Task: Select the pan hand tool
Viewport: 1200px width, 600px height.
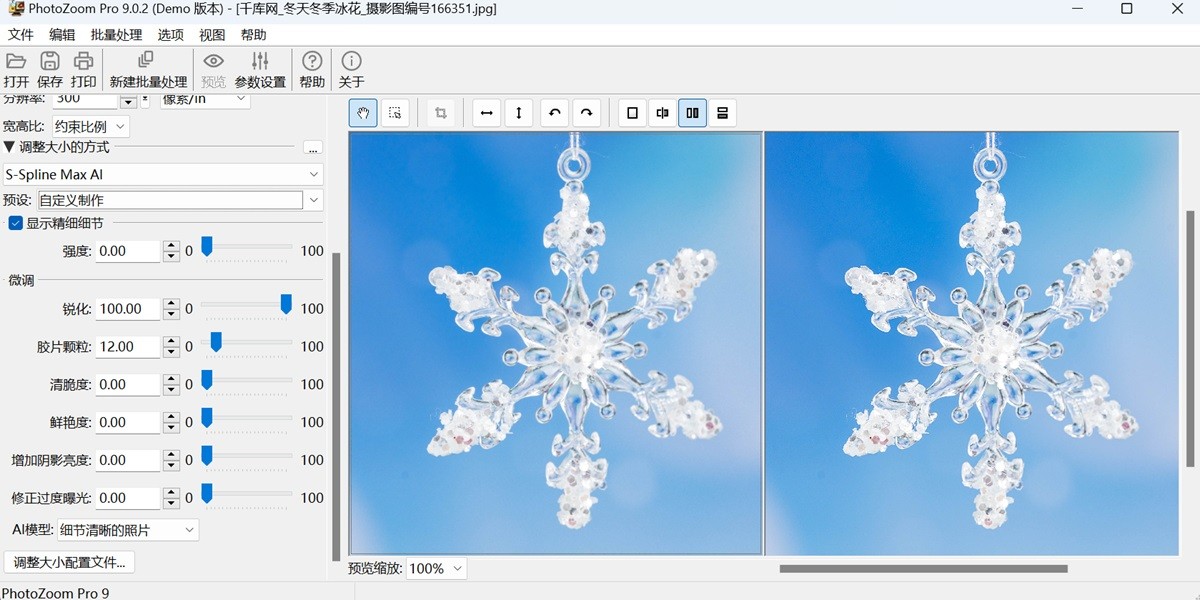Action: 362,113
